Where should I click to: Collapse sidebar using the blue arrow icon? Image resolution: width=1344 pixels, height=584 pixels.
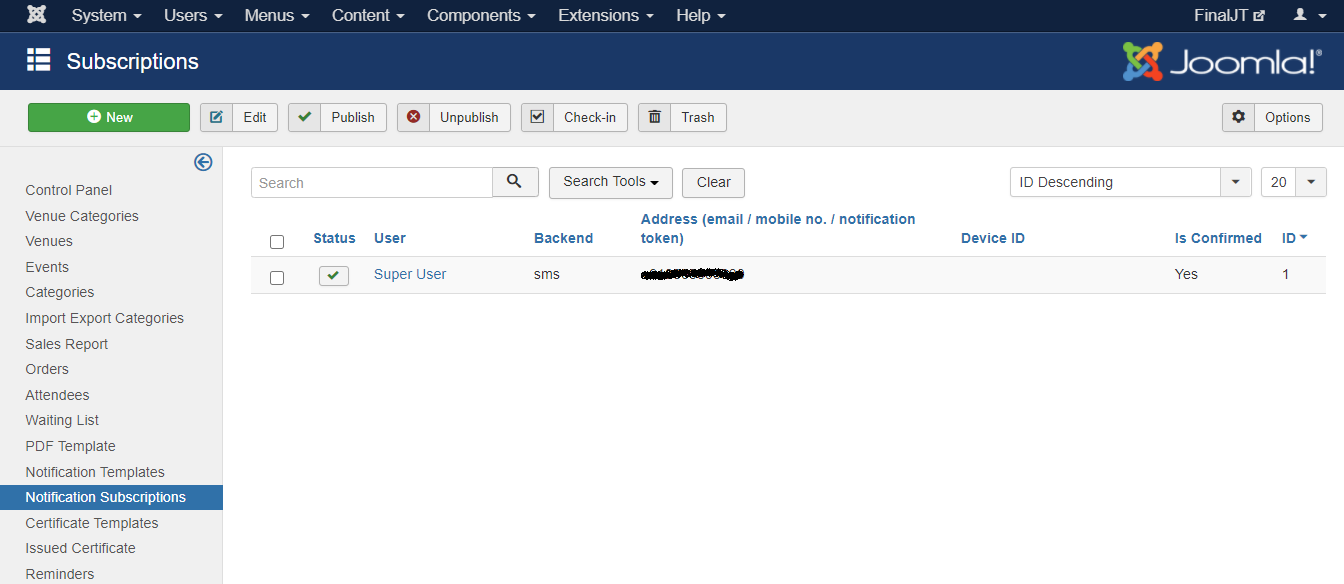tap(203, 162)
